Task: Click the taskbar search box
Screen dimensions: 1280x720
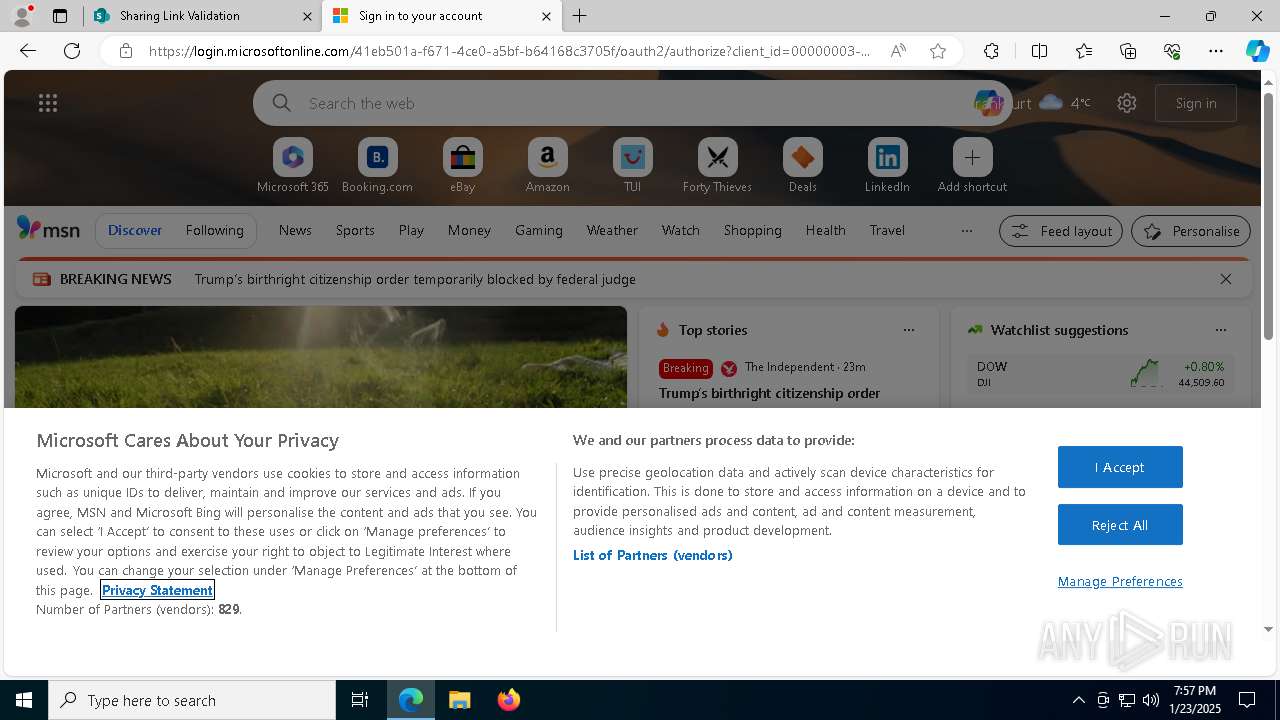Action: coord(192,700)
